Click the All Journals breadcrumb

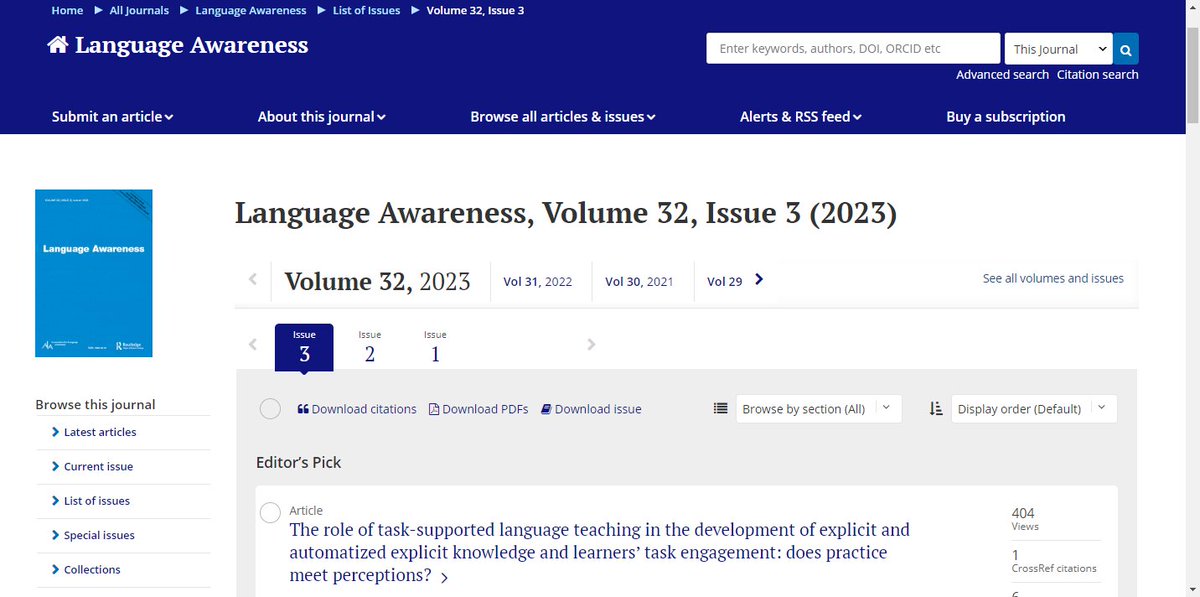(140, 10)
